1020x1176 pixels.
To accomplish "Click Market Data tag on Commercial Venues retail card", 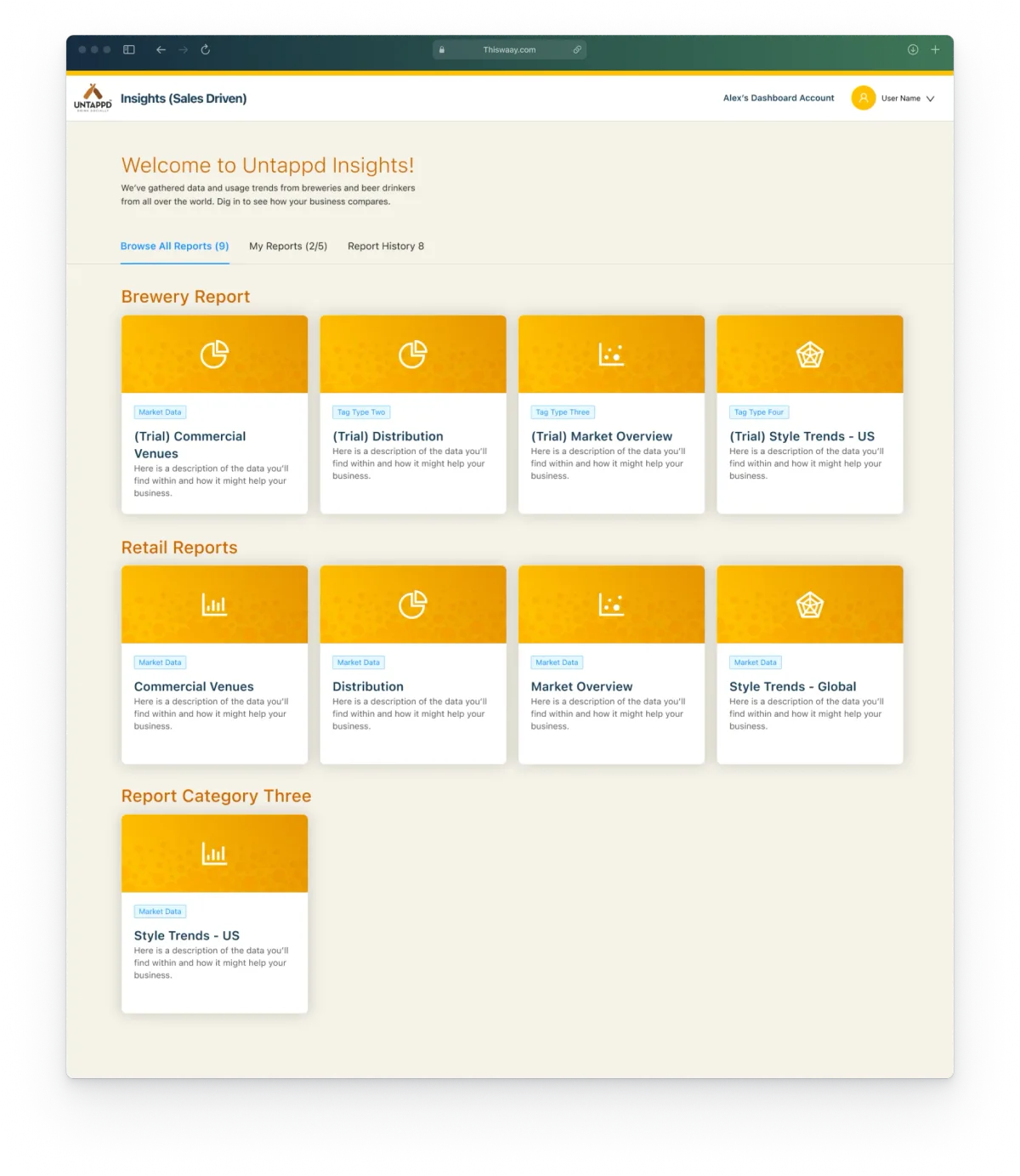I will 160,662.
